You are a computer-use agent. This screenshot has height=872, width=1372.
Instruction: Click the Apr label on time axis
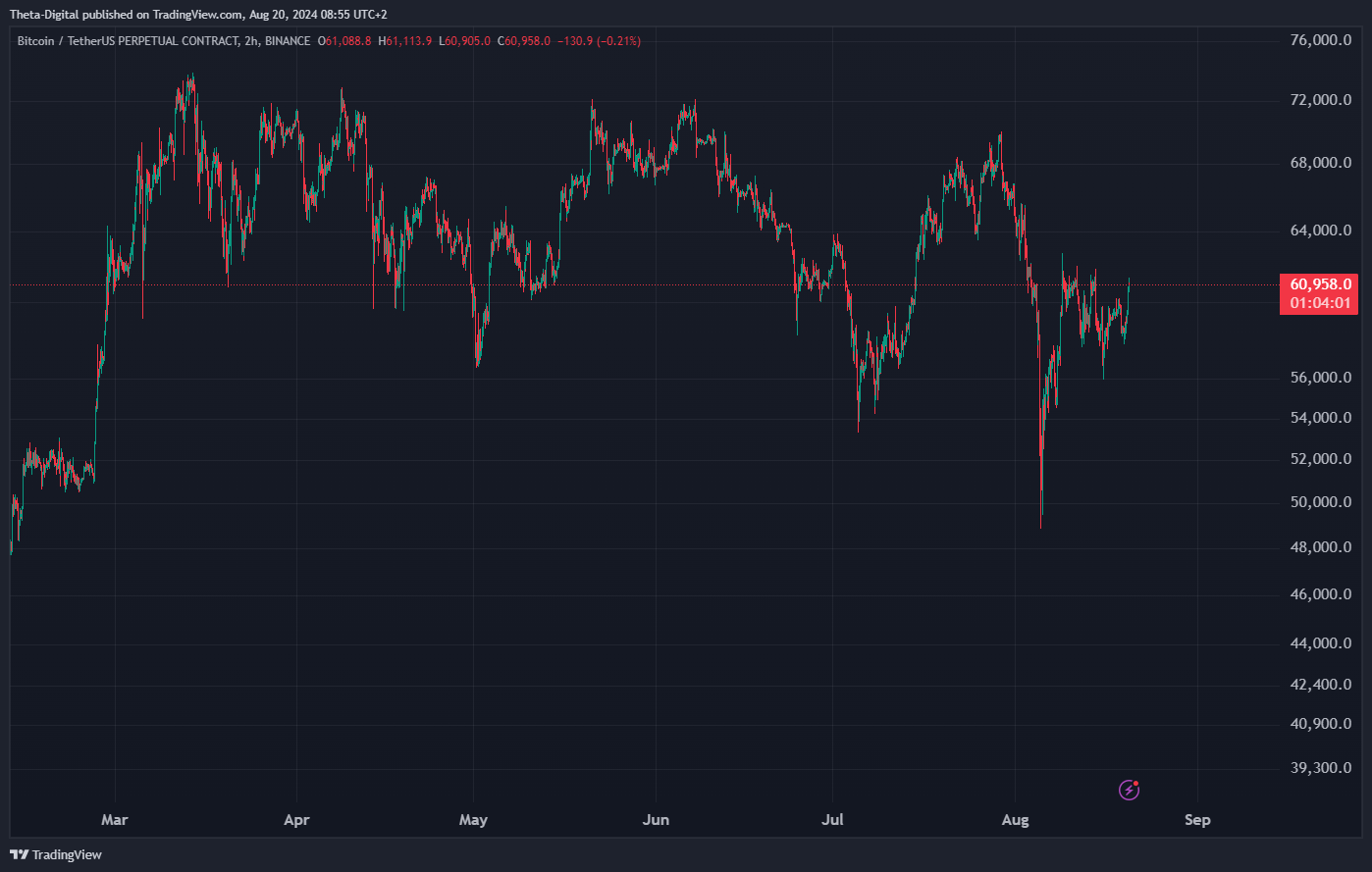tap(296, 820)
